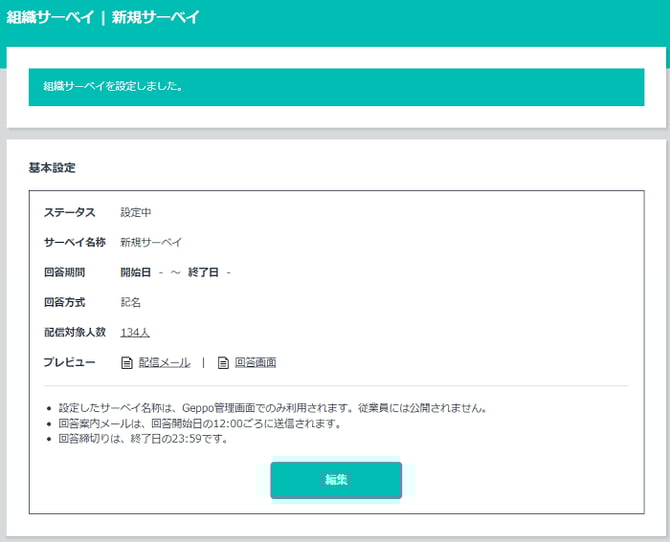Click the 終了日 text
The width and height of the screenshot is (670, 542).
click(203, 272)
